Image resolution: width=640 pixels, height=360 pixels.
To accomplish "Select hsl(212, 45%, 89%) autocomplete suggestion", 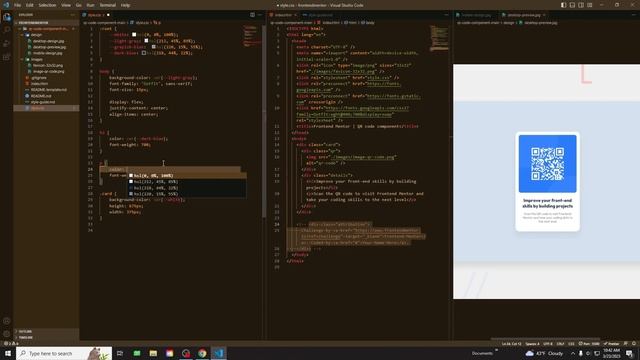I will [x=187, y=182].
